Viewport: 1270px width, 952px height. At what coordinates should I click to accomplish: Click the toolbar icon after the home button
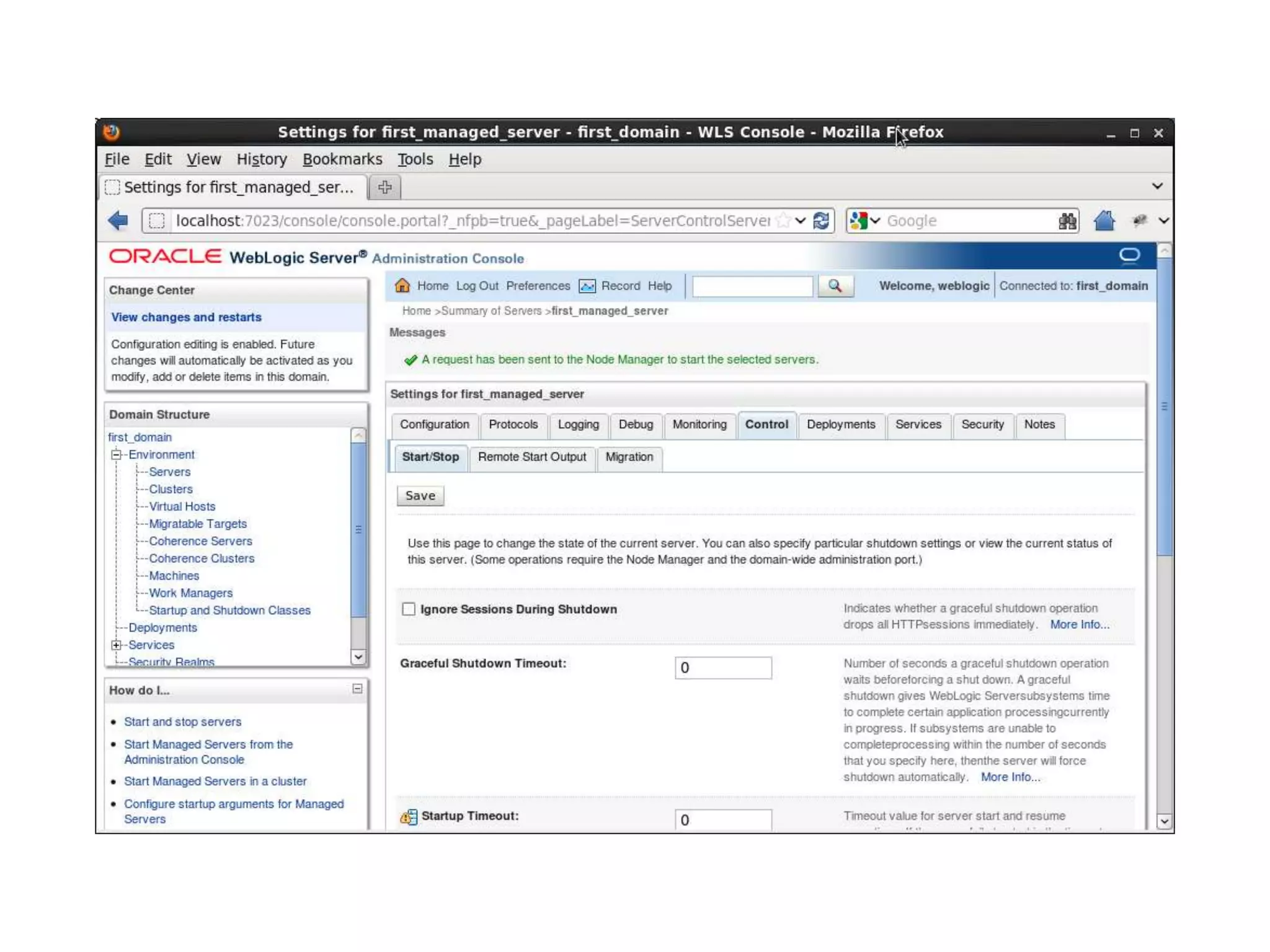tap(1139, 221)
